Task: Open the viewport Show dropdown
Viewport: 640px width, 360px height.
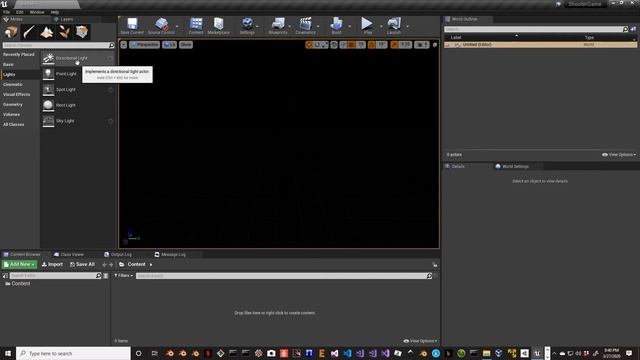Action: point(186,44)
